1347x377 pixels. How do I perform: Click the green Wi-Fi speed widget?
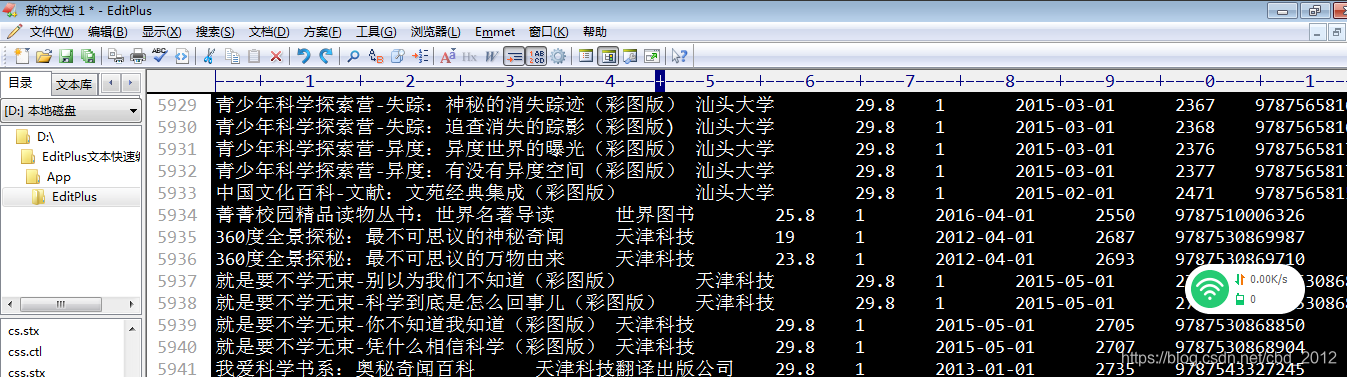(x=1244, y=290)
